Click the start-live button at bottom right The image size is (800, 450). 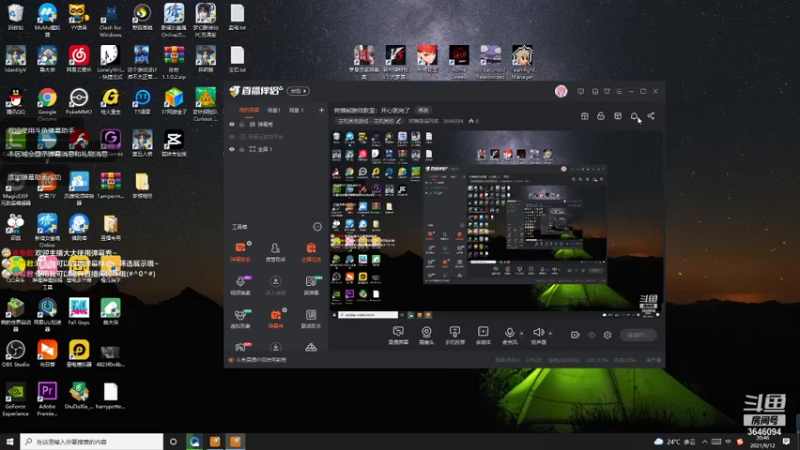(638, 335)
